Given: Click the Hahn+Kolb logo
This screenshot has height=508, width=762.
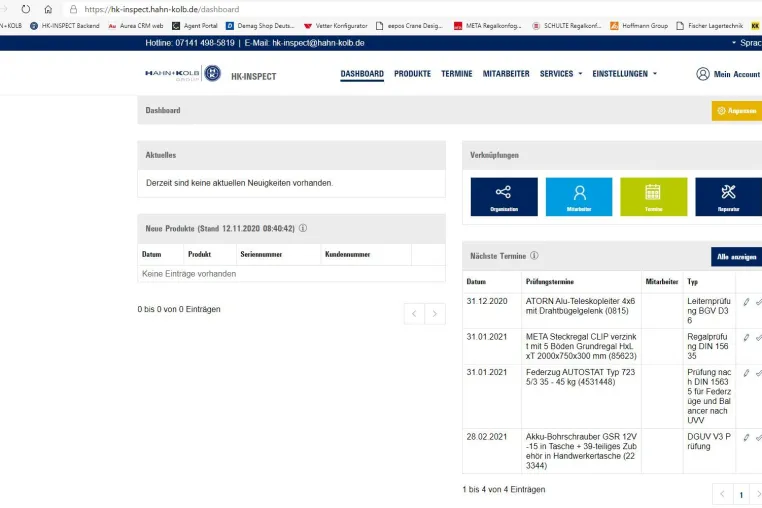Looking at the screenshot, I should [x=183, y=73].
